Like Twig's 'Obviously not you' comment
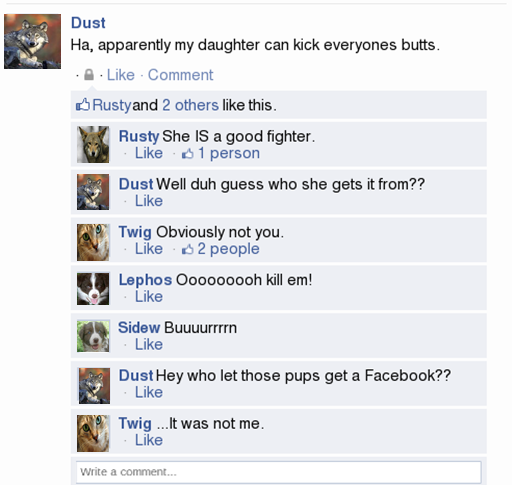 click(x=149, y=249)
